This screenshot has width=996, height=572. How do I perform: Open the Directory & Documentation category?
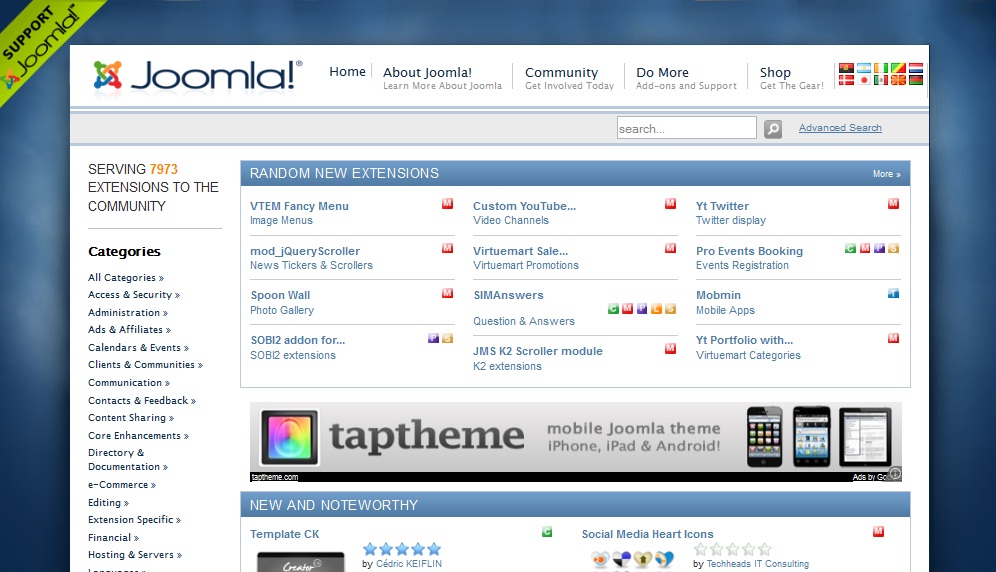click(x=128, y=460)
